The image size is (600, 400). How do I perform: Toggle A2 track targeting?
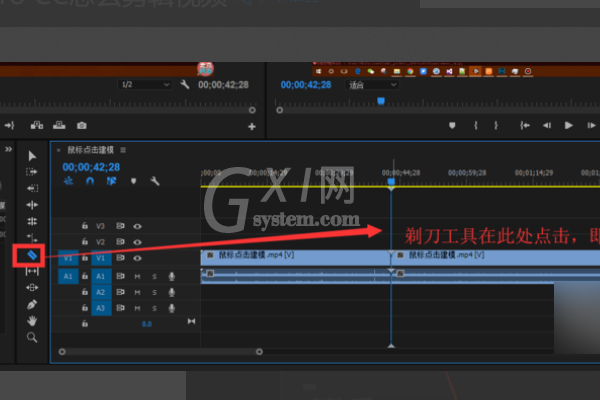pos(101,292)
